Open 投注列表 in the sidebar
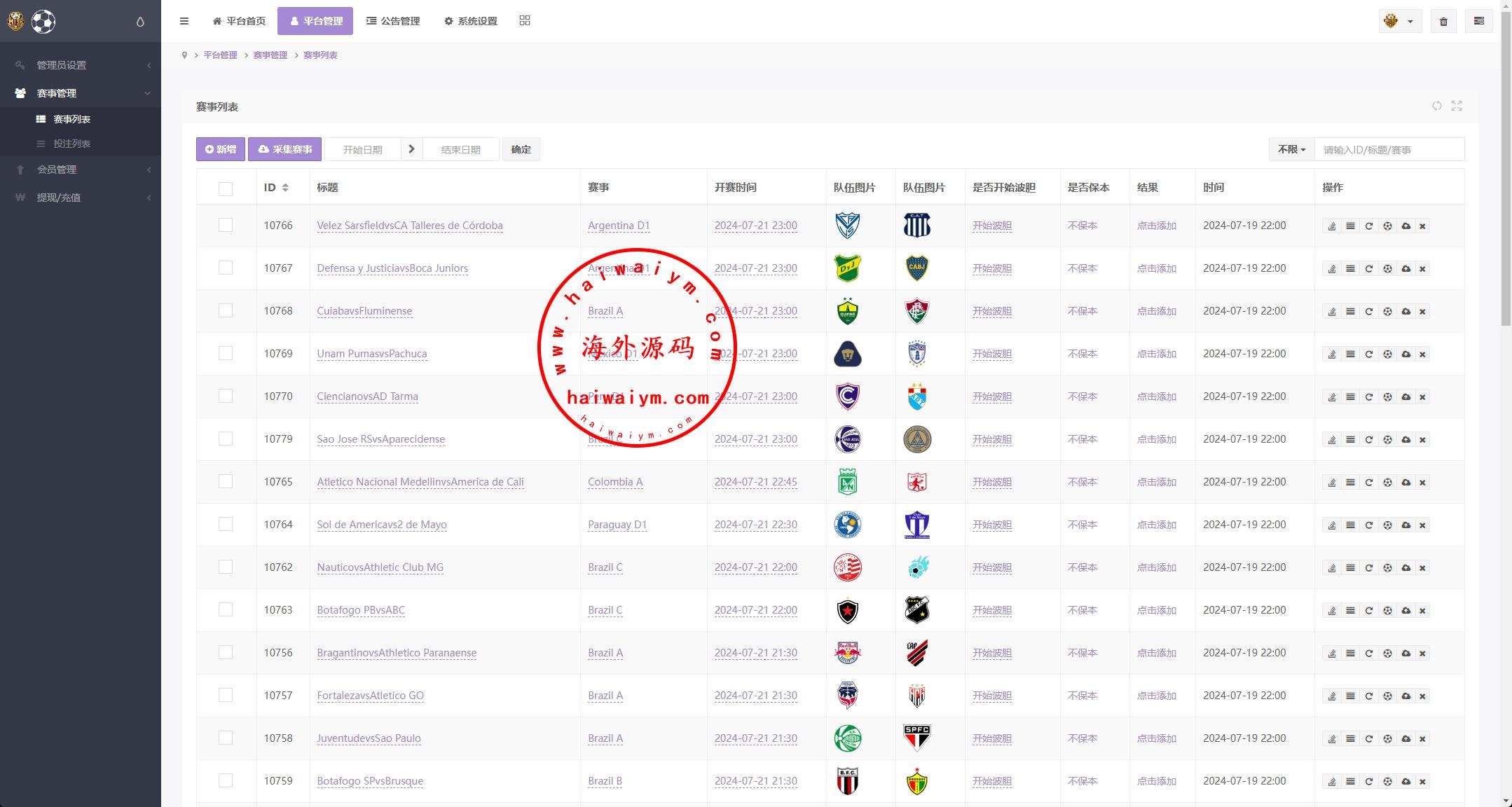Screen dimensions: 1512x807 click(71, 144)
